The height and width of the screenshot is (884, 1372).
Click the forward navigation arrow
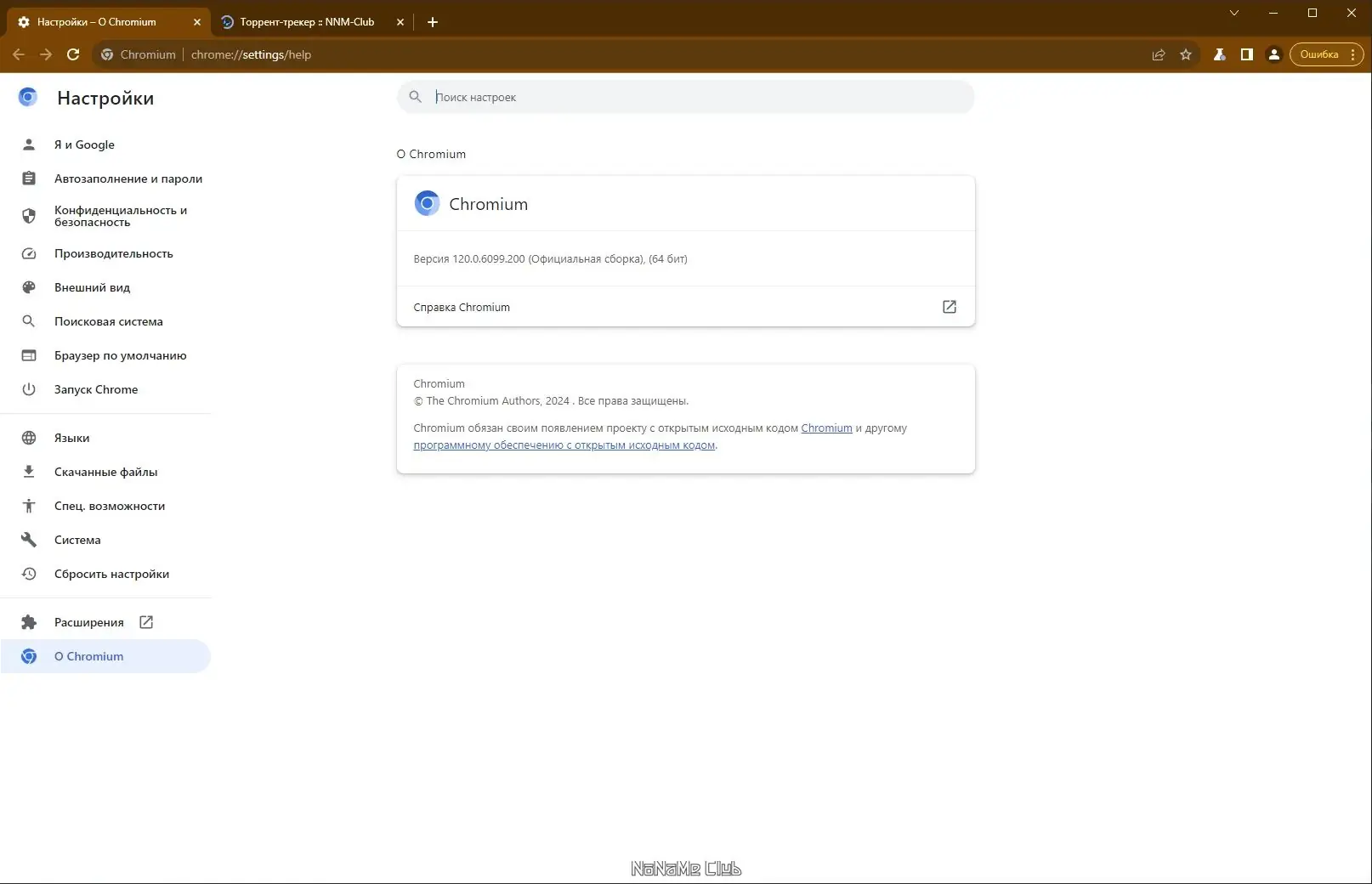(x=46, y=54)
